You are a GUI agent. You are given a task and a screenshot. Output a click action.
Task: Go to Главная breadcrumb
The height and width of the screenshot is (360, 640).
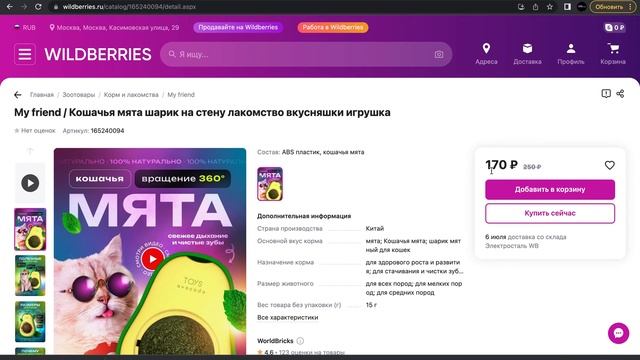42,95
